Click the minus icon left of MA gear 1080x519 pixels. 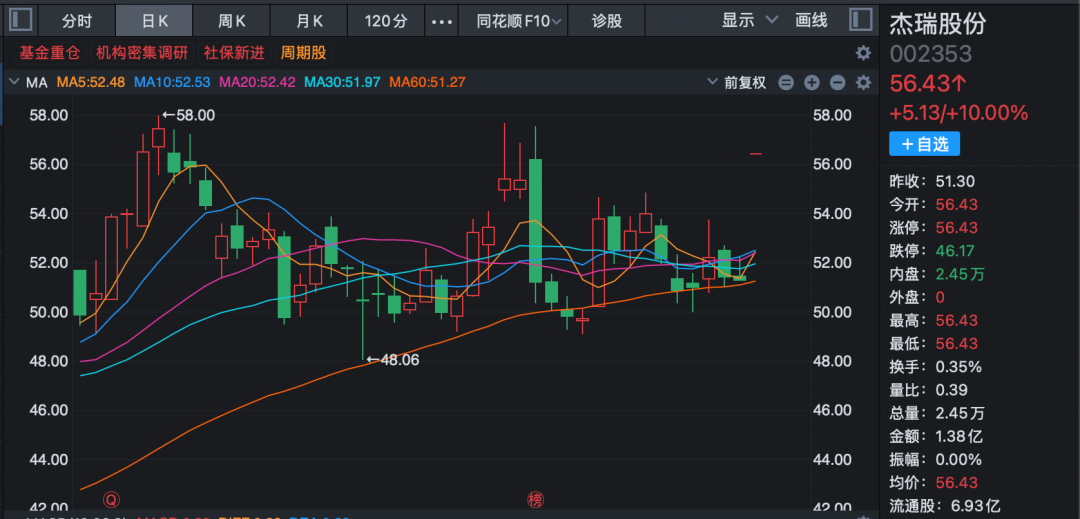point(837,83)
